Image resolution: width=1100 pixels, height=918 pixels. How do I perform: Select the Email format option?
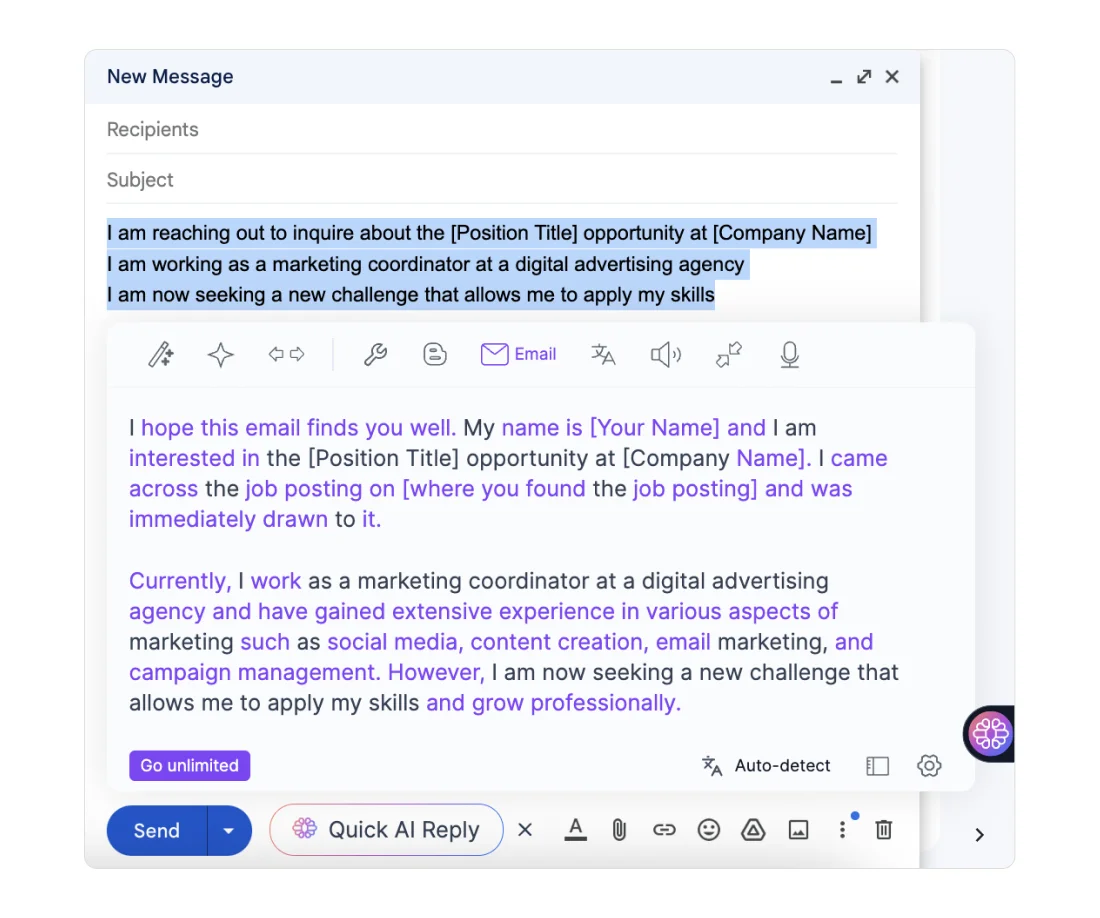click(x=518, y=354)
